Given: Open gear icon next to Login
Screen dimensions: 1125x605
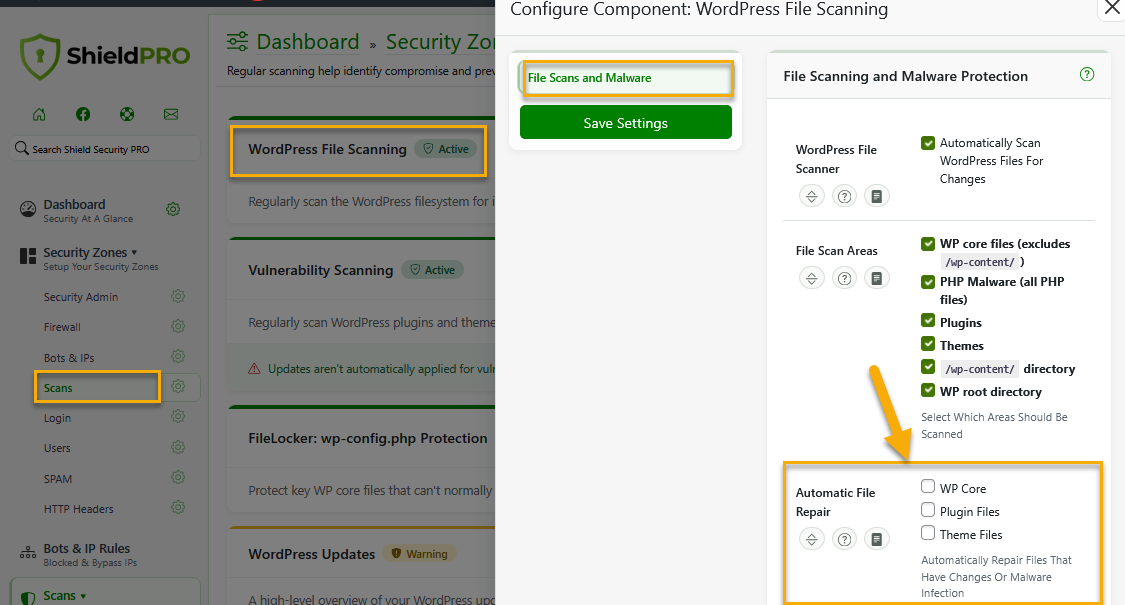Looking at the screenshot, I should click(x=178, y=417).
